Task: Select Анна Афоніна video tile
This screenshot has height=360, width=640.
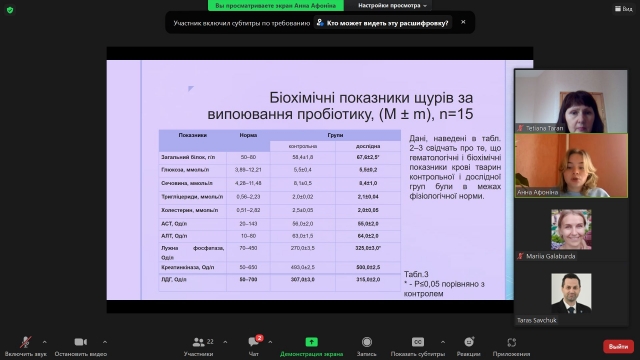Action: (x=571, y=166)
